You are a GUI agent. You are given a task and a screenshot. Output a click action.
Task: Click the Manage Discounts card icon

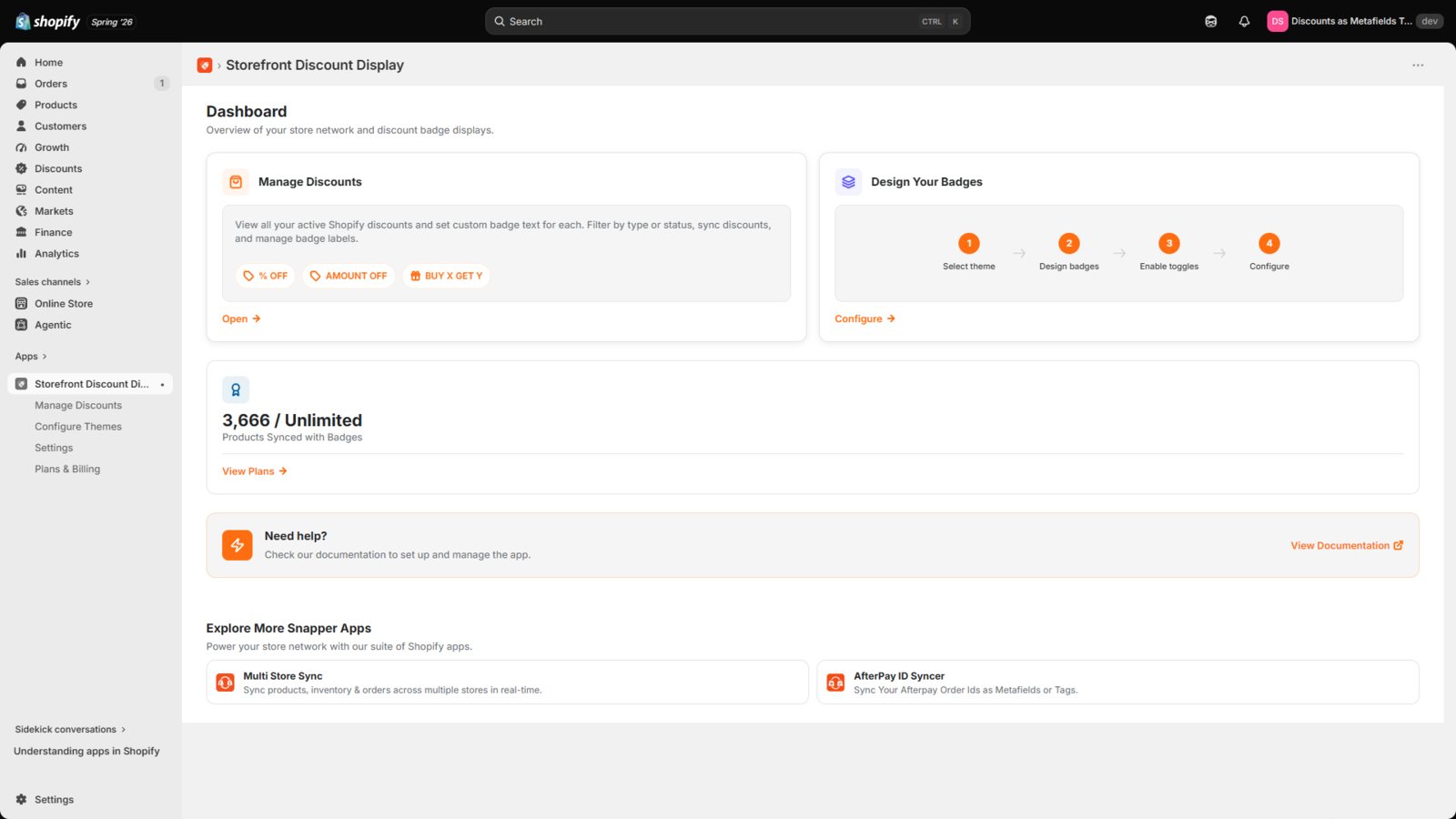coord(236,182)
